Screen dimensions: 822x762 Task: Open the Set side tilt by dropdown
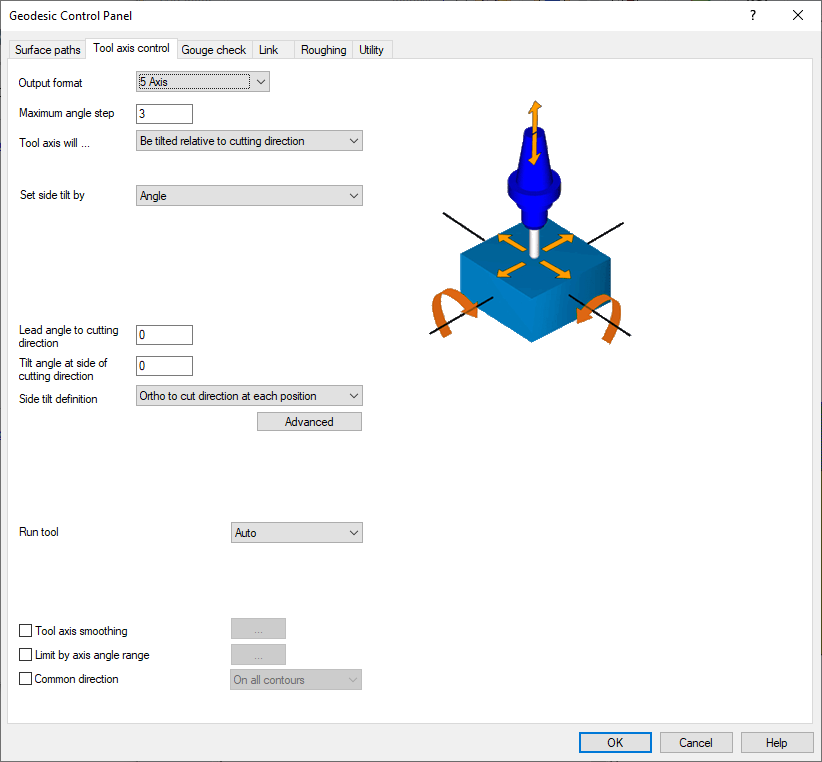point(249,195)
